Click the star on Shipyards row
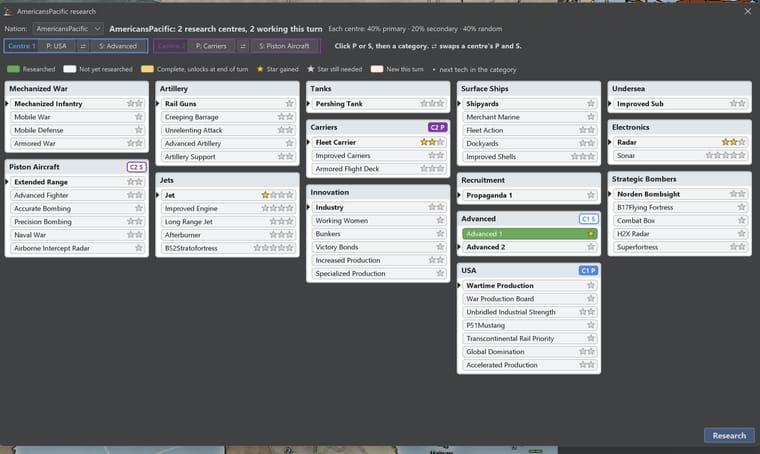Image resolution: width=760 pixels, height=454 pixels. (590, 104)
